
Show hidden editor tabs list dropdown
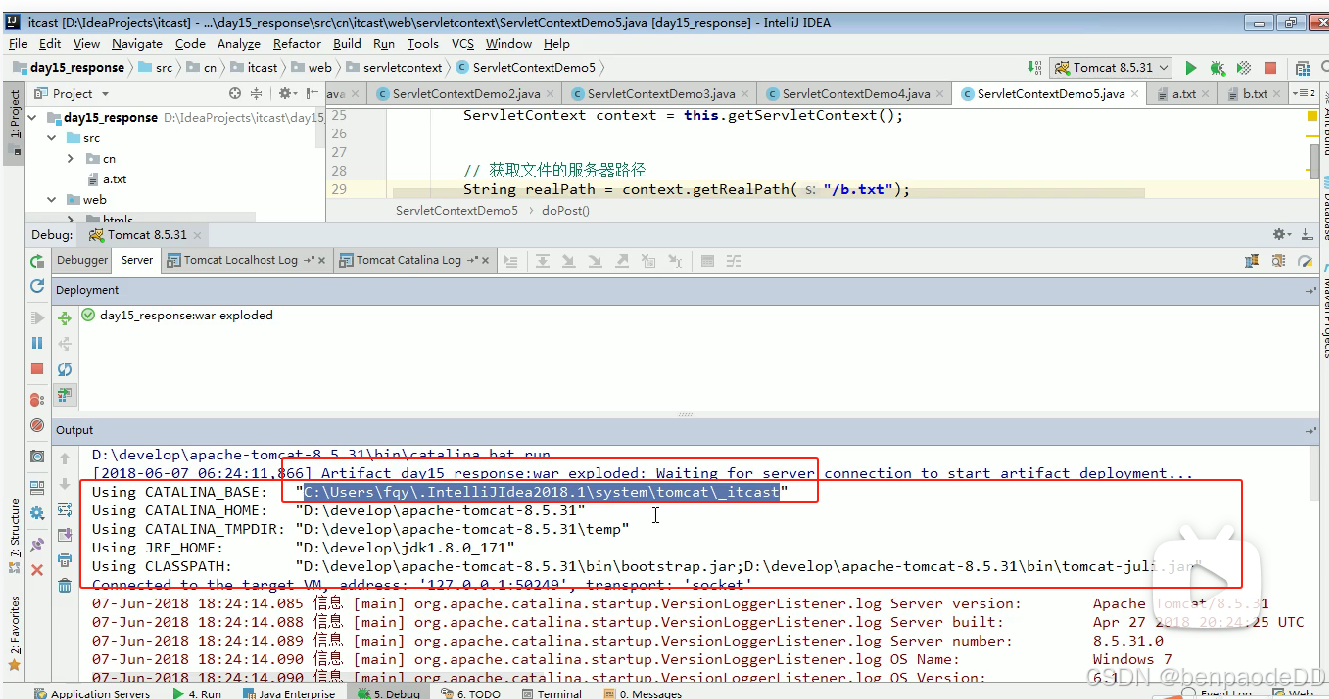pyautogui.click(x=1304, y=93)
